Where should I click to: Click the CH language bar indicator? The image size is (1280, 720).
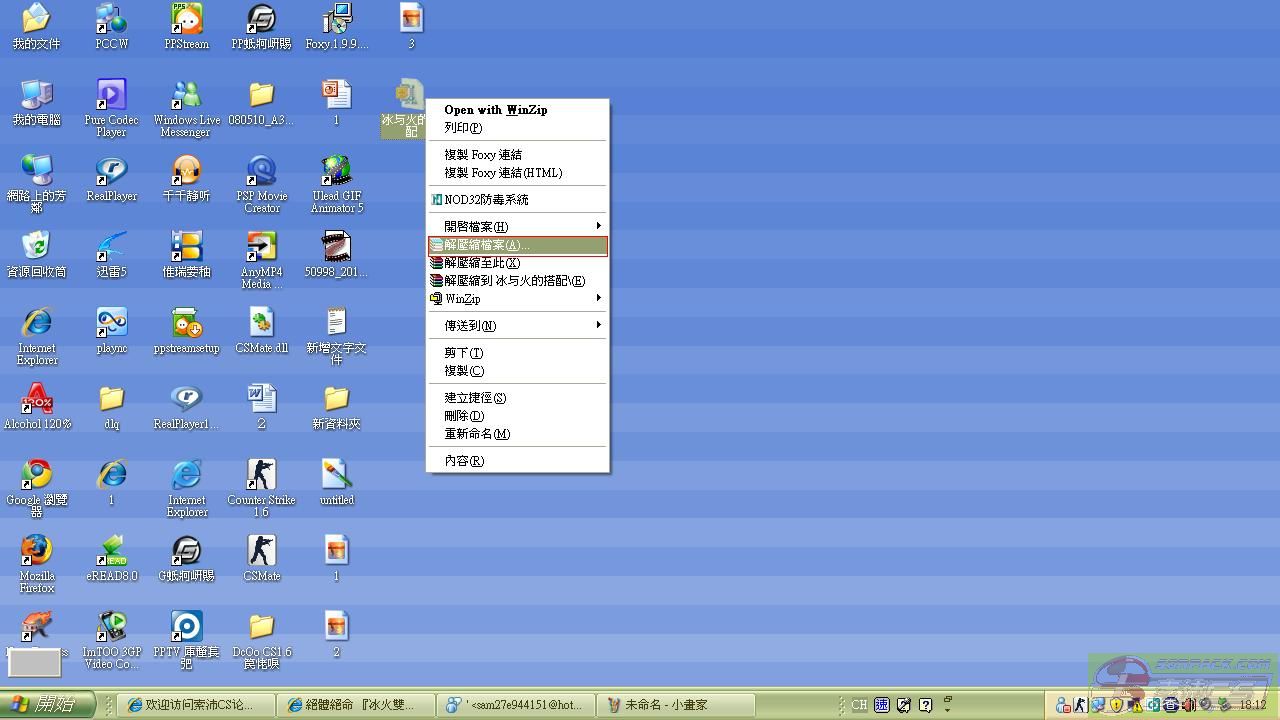pos(859,705)
